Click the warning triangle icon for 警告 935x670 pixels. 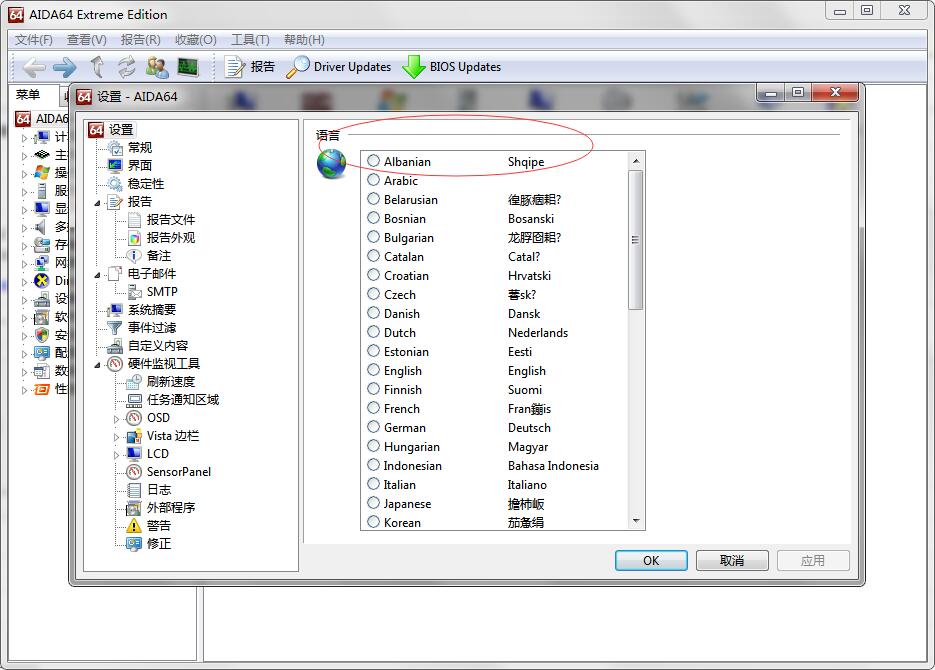(134, 526)
